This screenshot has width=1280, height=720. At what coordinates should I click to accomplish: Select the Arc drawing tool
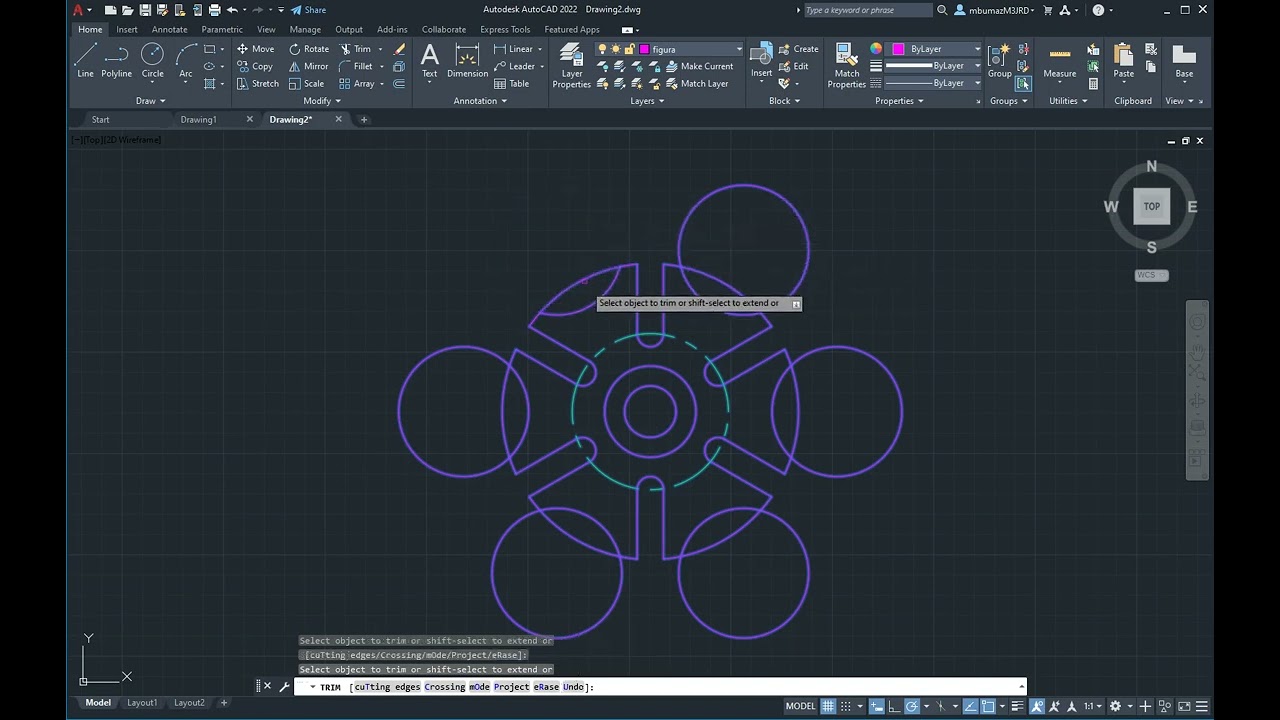point(186,59)
